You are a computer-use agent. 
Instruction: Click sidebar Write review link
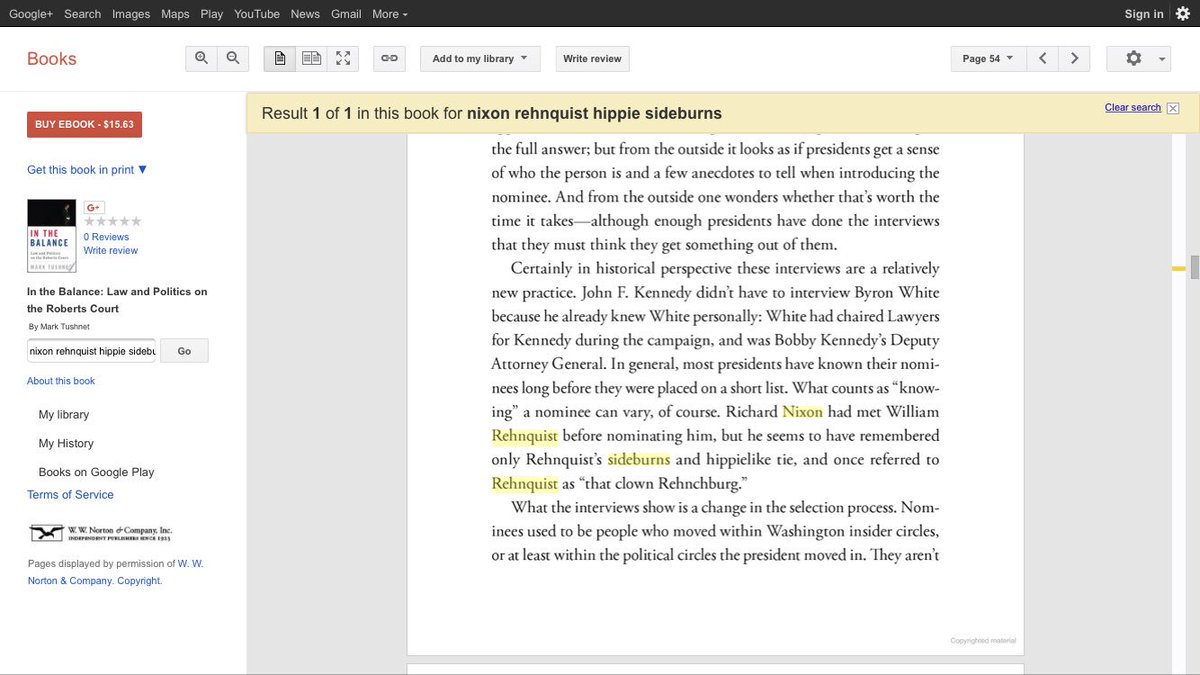[111, 251]
